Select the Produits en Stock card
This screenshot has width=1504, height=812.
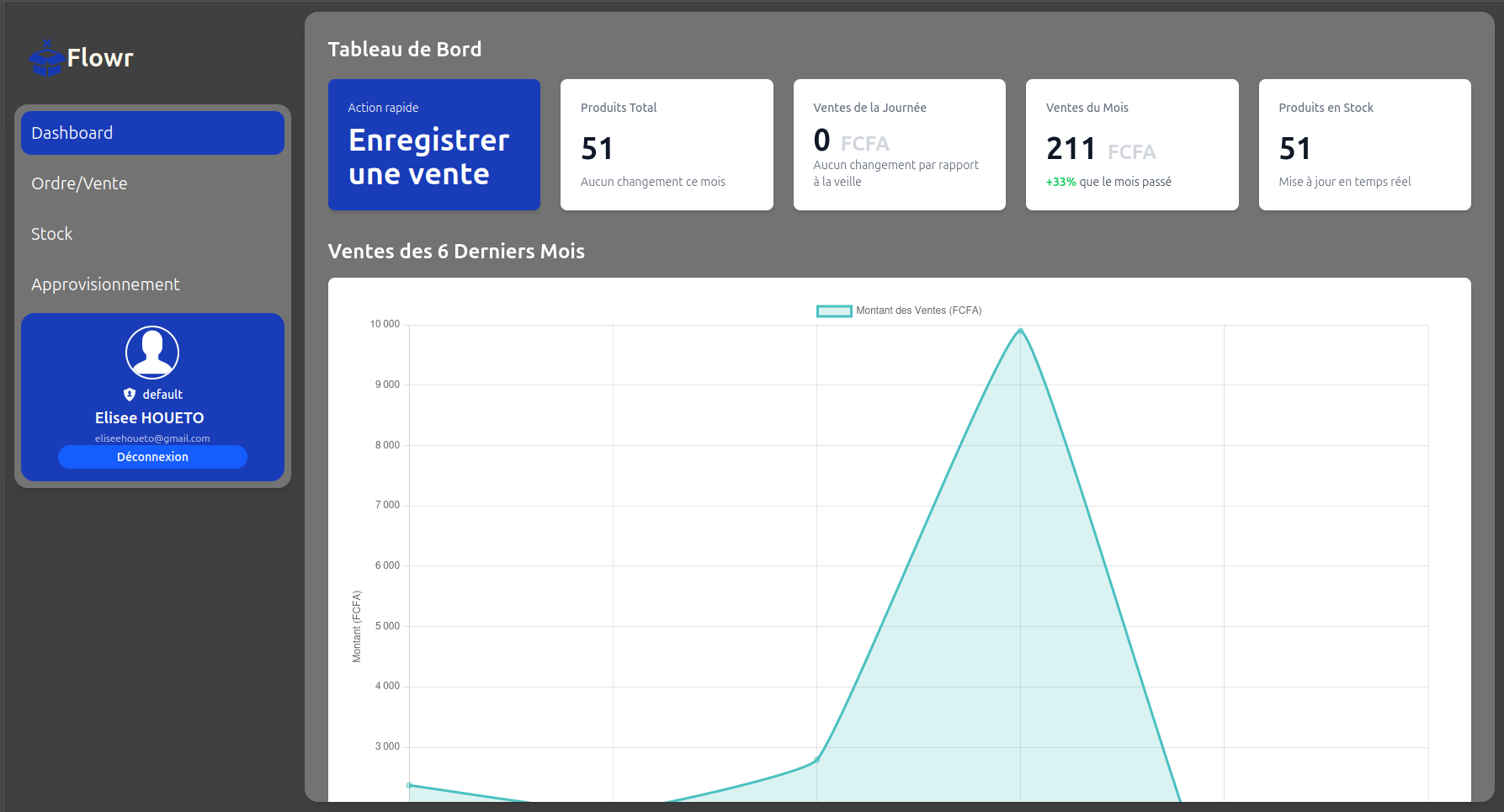(1364, 145)
